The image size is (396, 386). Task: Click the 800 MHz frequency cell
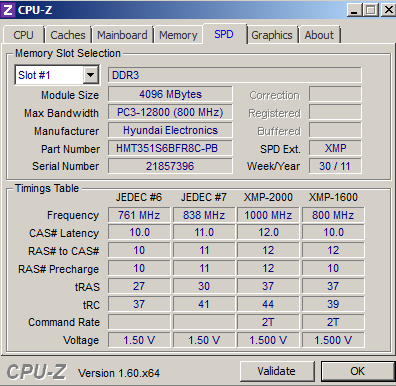333,215
